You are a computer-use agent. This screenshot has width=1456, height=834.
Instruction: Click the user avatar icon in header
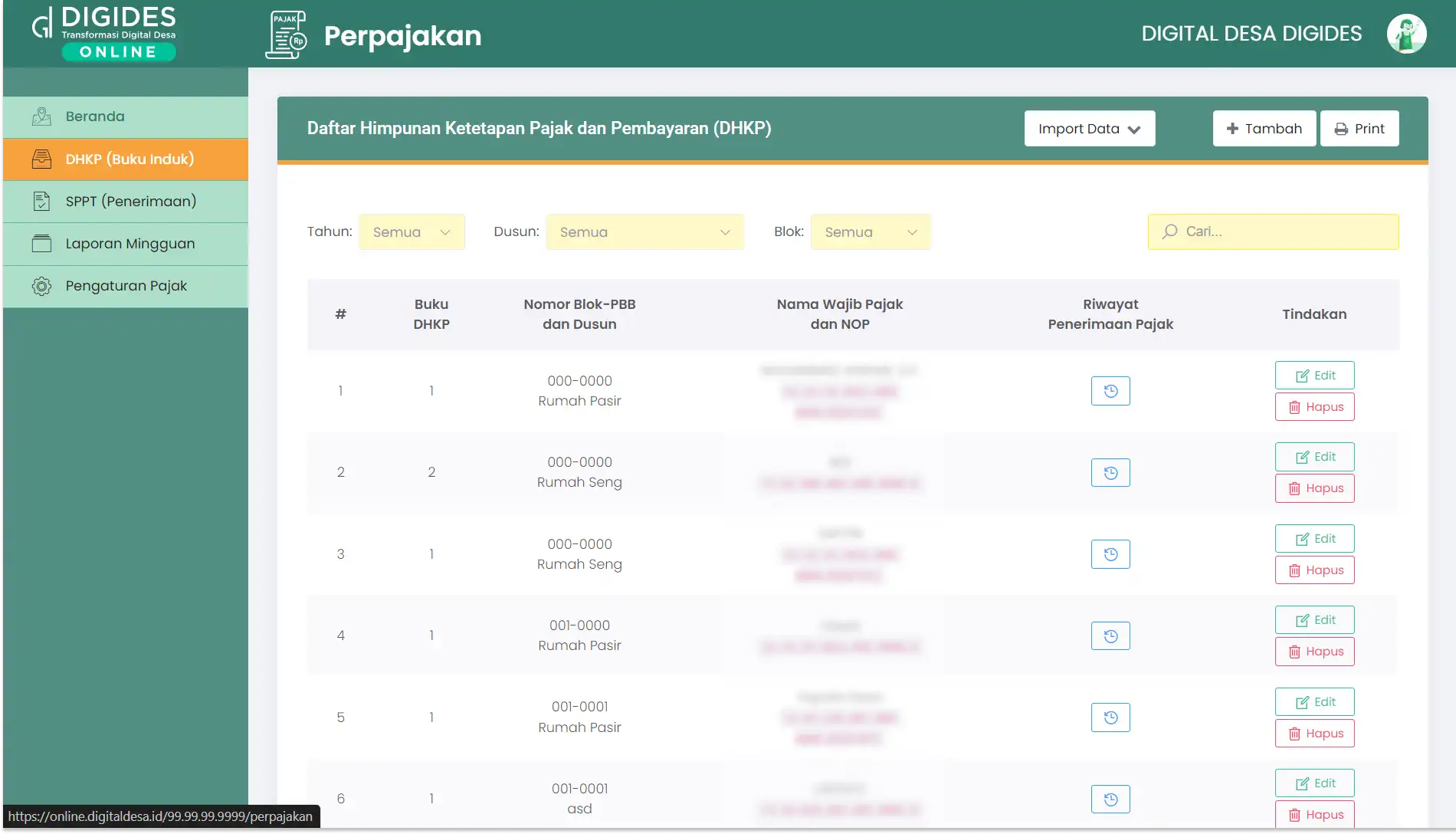pyautogui.click(x=1406, y=34)
